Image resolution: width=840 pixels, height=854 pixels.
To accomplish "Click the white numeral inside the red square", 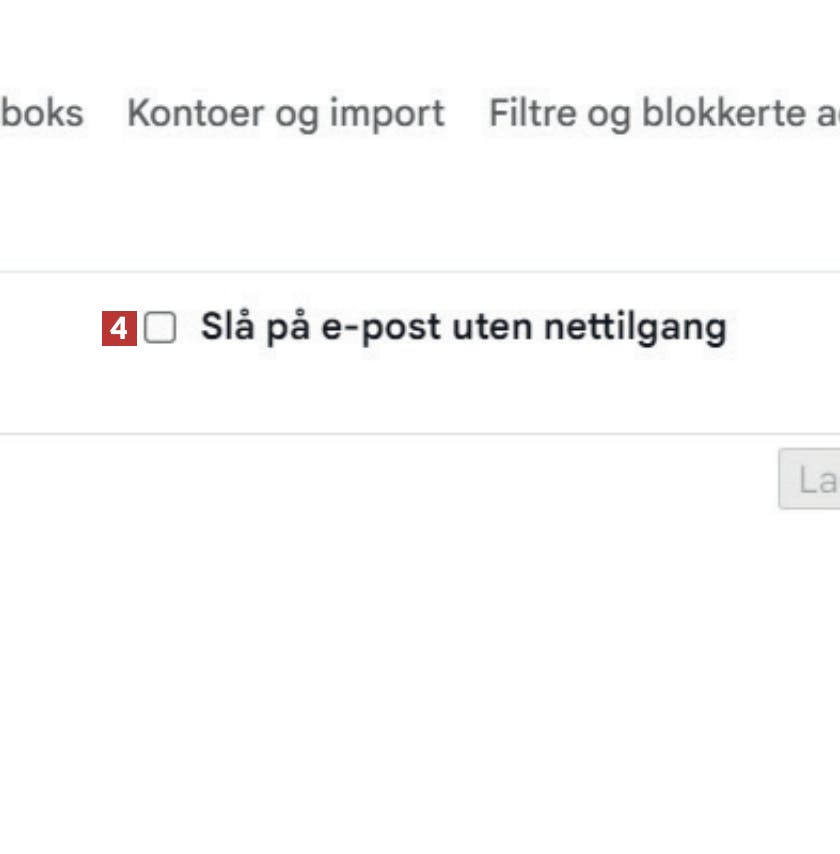I will pos(119,329).
